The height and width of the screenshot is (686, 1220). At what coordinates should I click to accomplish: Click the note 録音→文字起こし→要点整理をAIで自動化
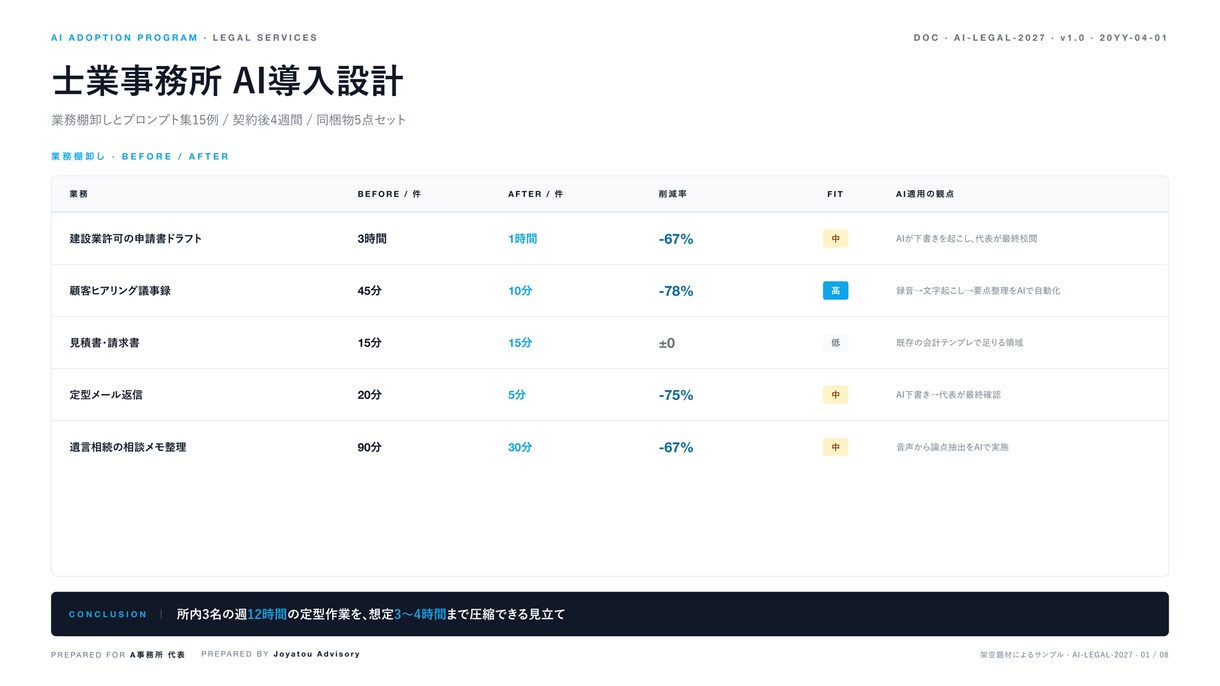tap(978, 291)
